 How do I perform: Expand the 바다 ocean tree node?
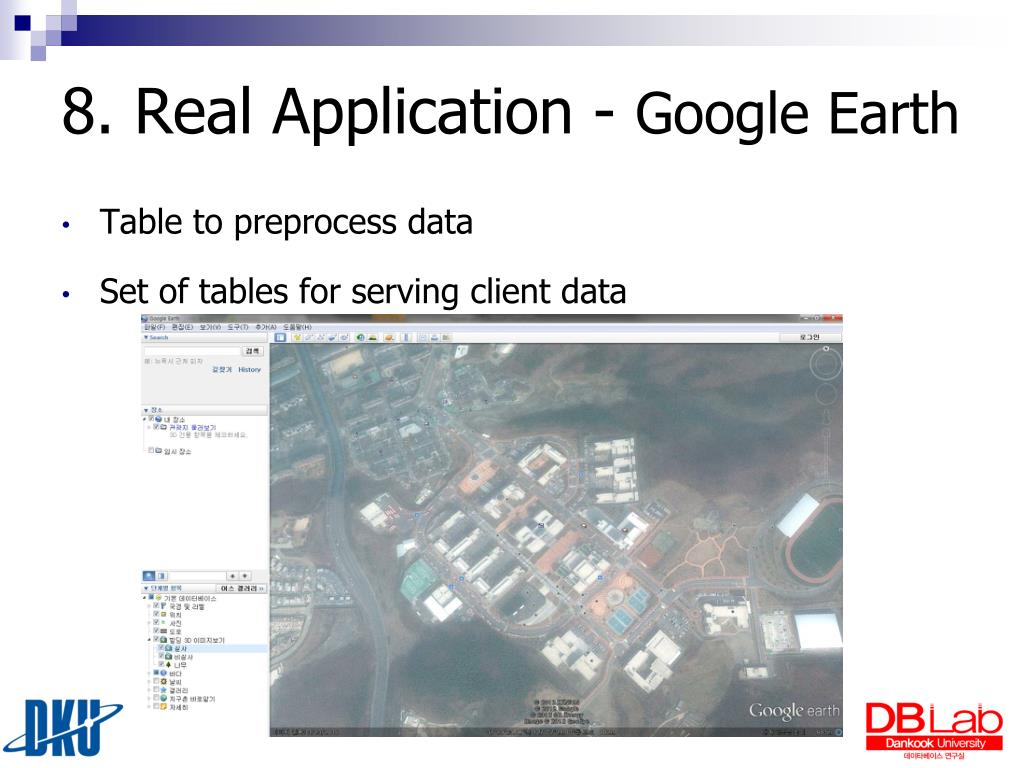[150, 673]
